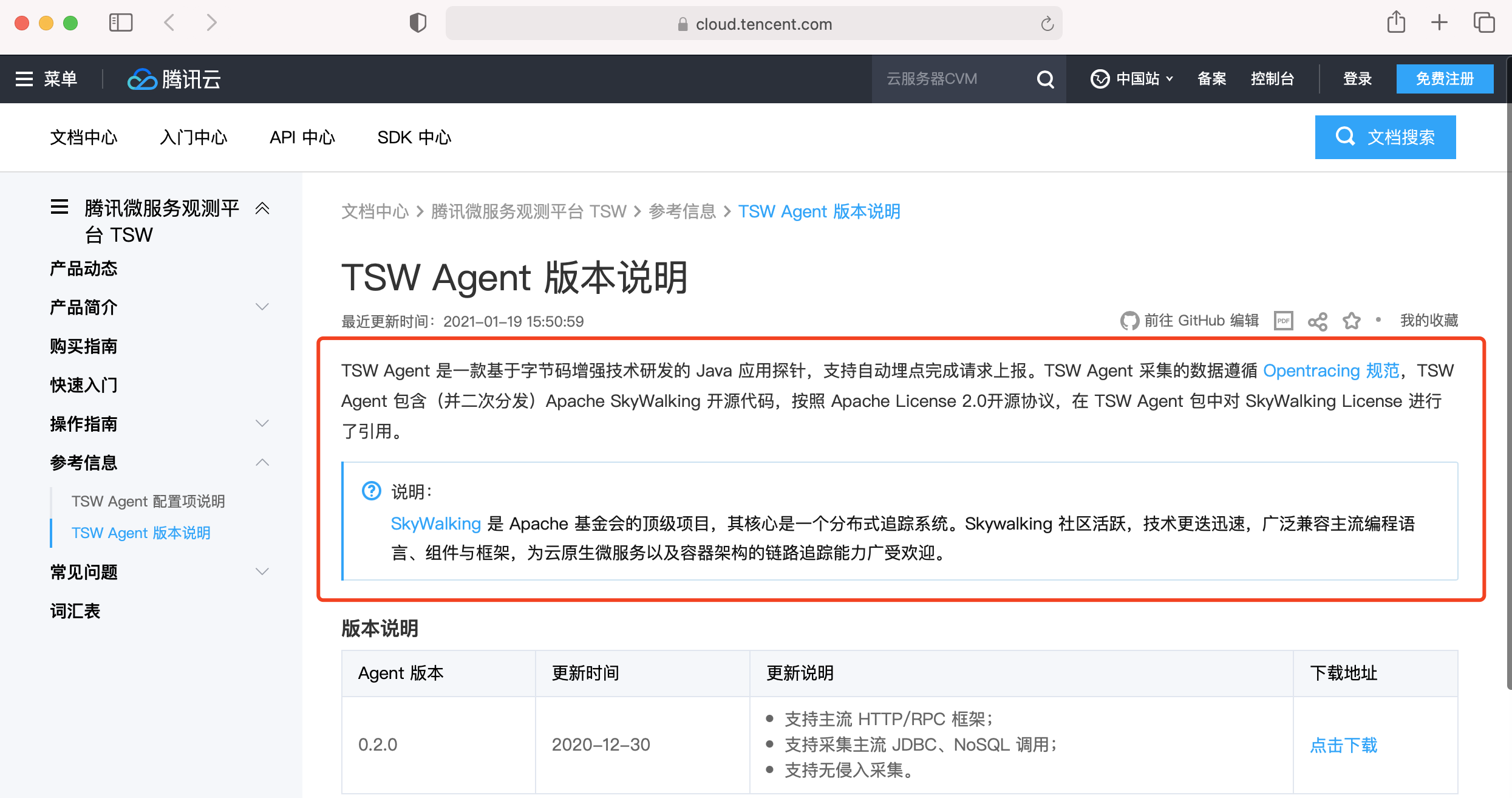Viewport: 1512px width, 798px height.
Task: Click the page reload icon
Action: [1047, 24]
